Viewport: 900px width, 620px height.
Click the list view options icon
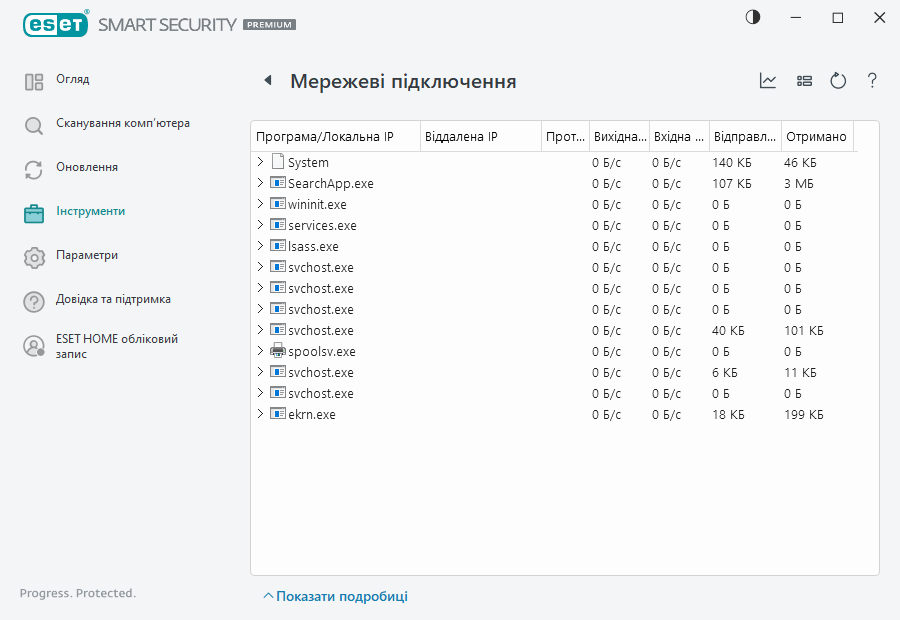point(804,81)
